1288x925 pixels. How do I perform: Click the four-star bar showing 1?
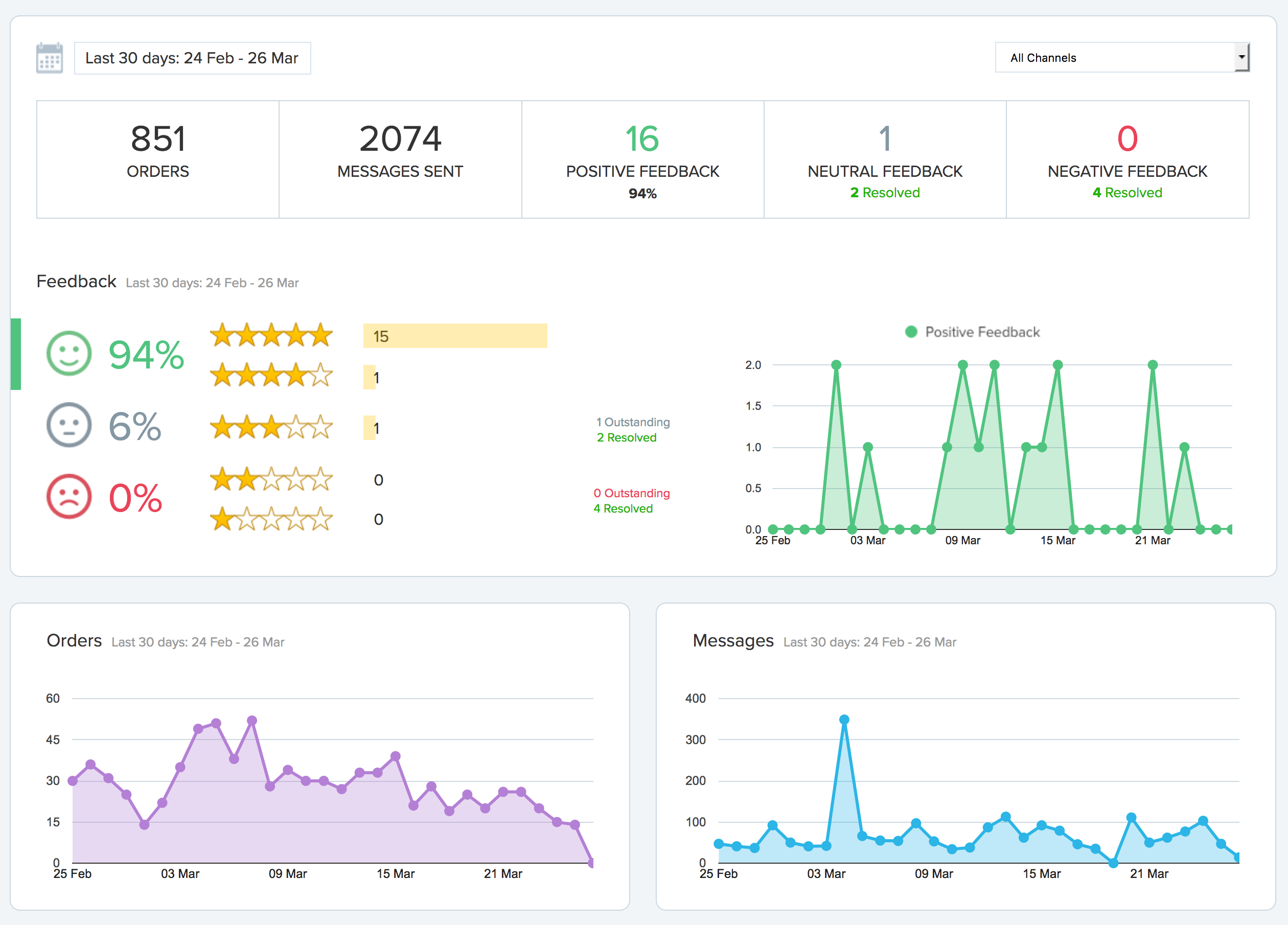370,377
